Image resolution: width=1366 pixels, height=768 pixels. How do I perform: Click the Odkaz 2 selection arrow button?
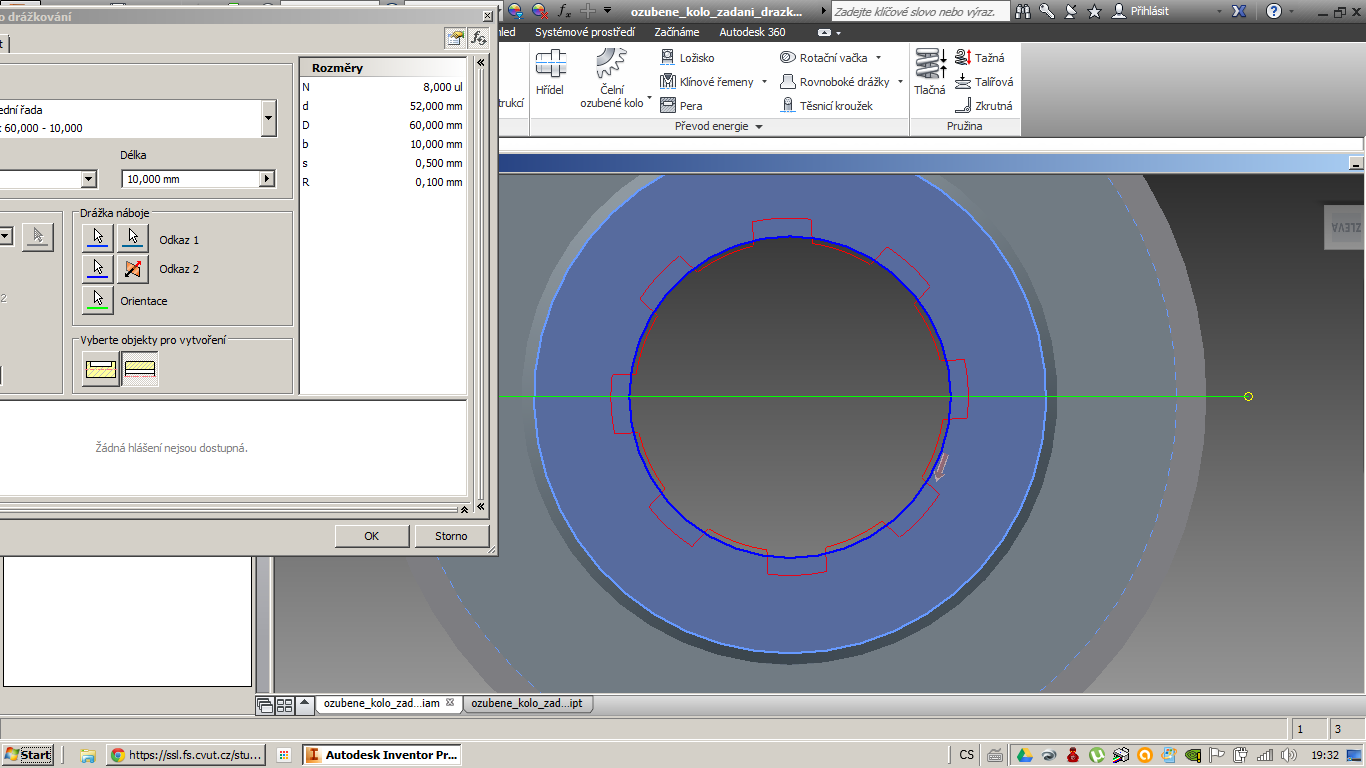coord(97,268)
